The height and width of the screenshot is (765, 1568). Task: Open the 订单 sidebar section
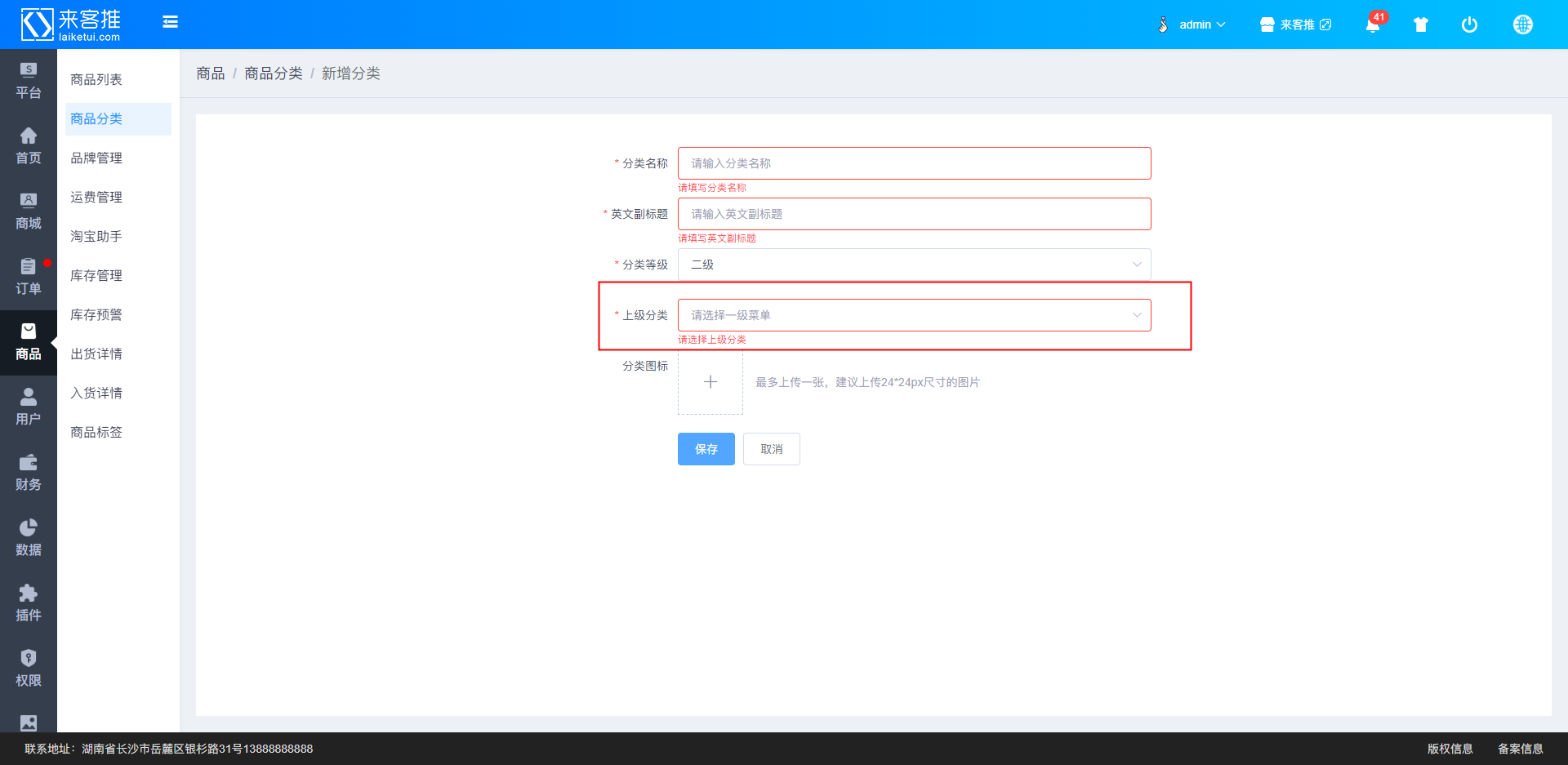[x=29, y=278]
